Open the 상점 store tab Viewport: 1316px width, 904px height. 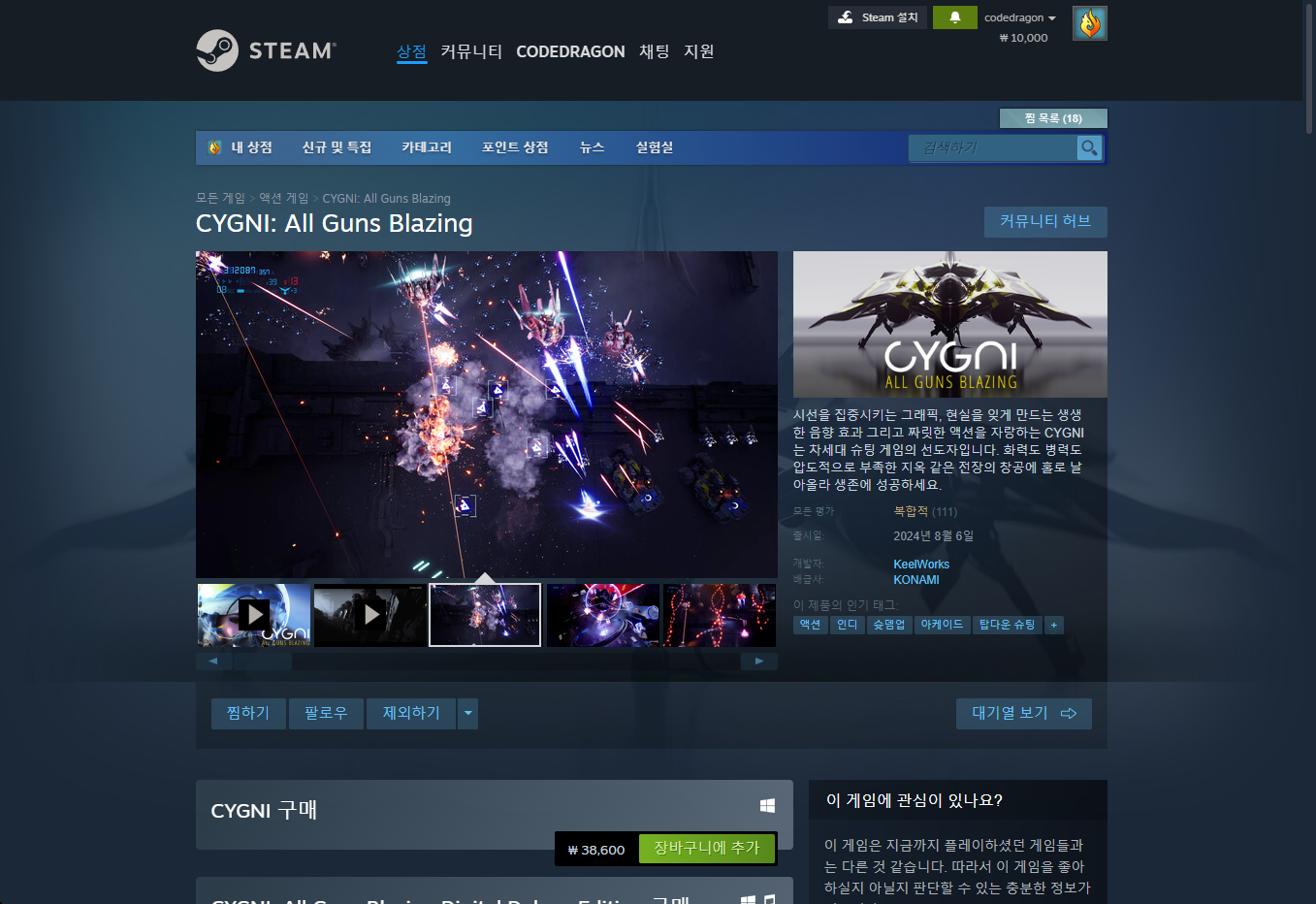pos(411,51)
